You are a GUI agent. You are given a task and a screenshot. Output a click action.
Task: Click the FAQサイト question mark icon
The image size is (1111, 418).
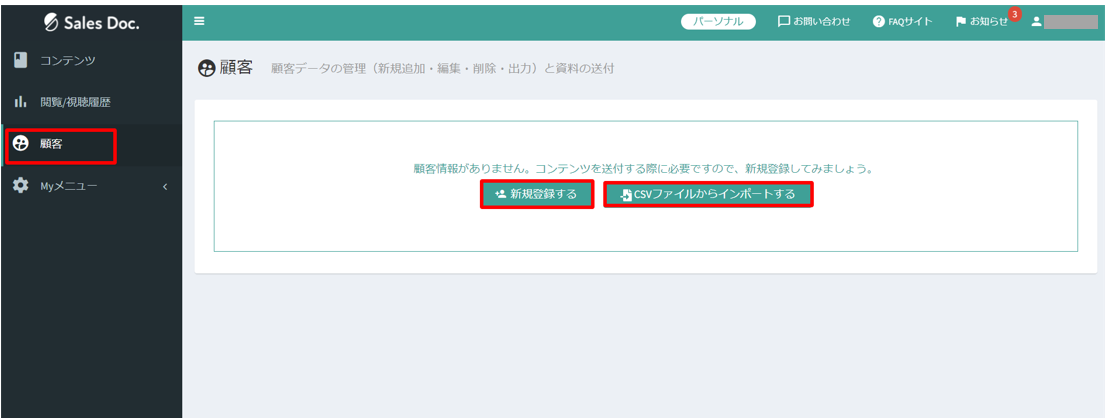(x=878, y=21)
